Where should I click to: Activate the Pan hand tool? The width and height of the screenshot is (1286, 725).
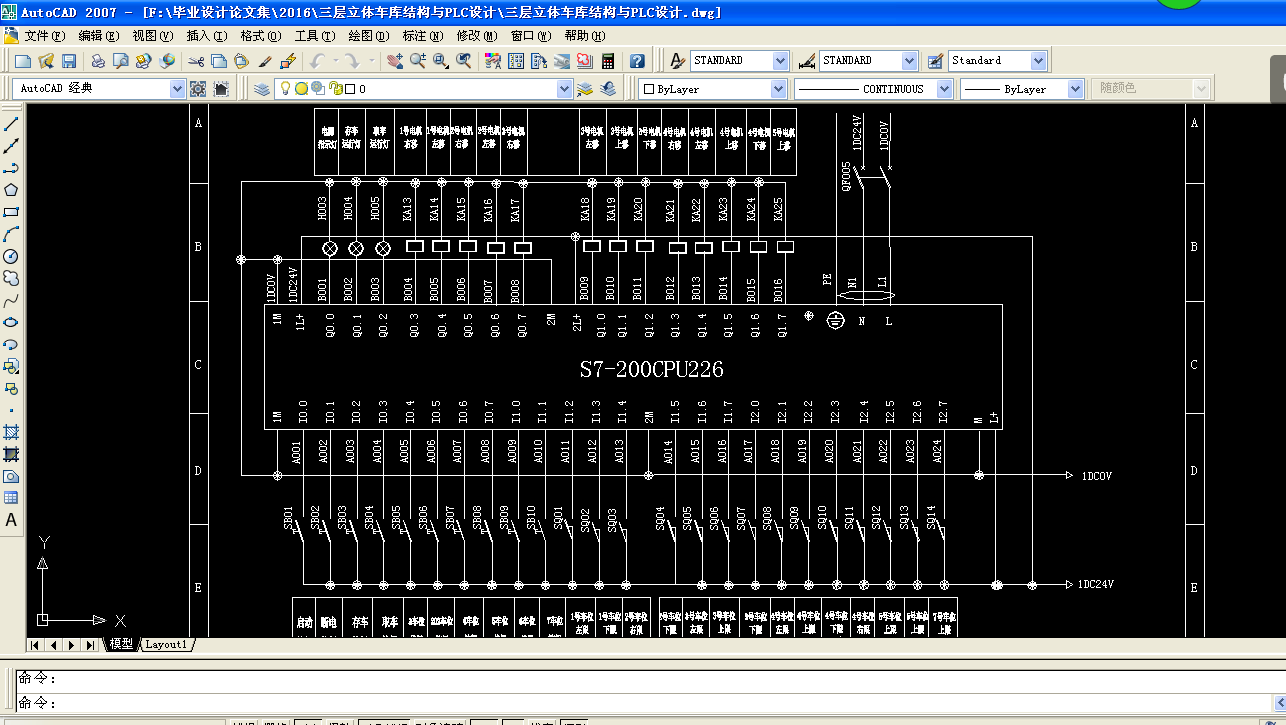(395, 61)
